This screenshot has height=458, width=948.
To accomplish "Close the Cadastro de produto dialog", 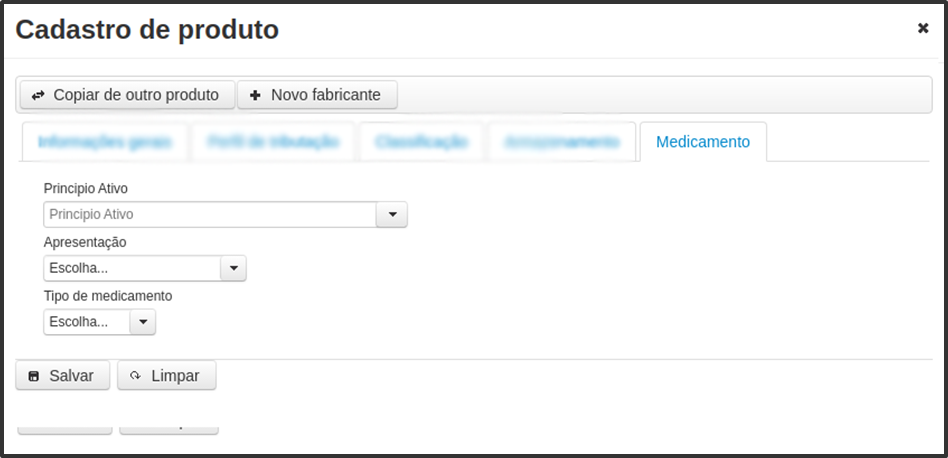I will pyautogui.click(x=923, y=28).
